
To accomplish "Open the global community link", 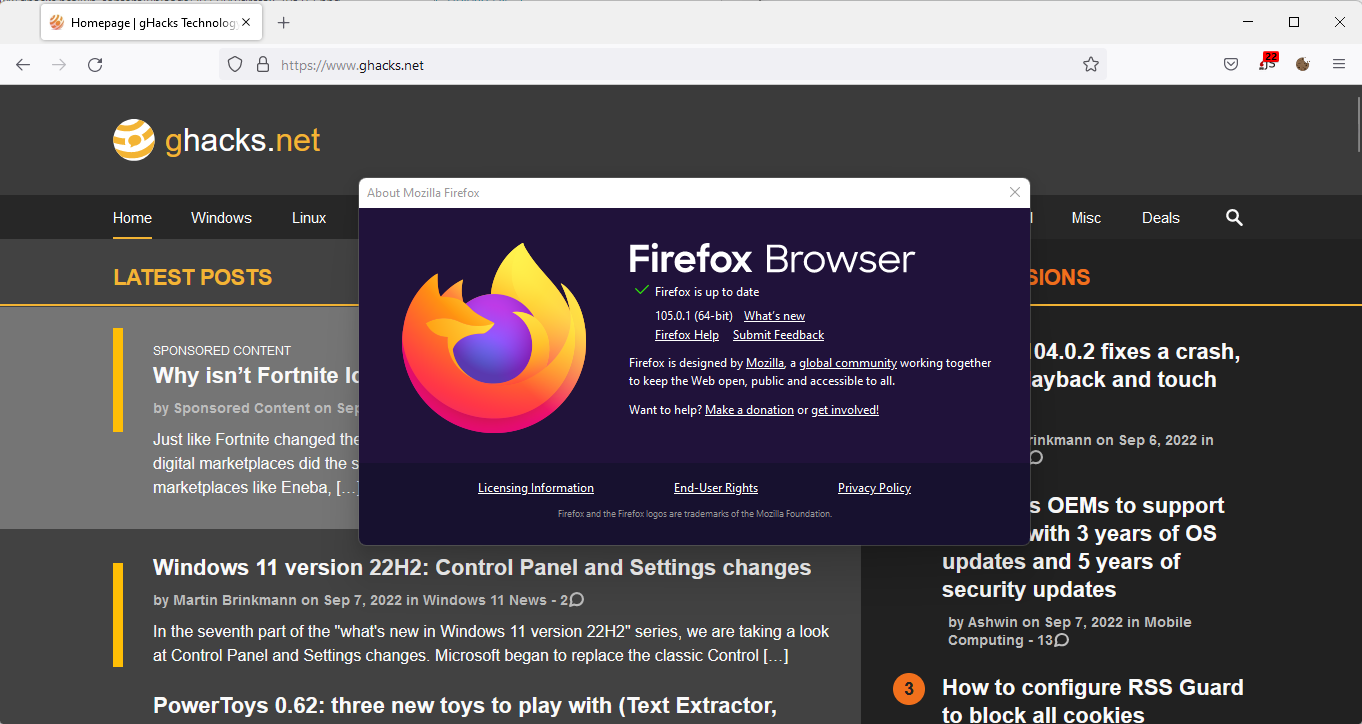I will [848, 363].
